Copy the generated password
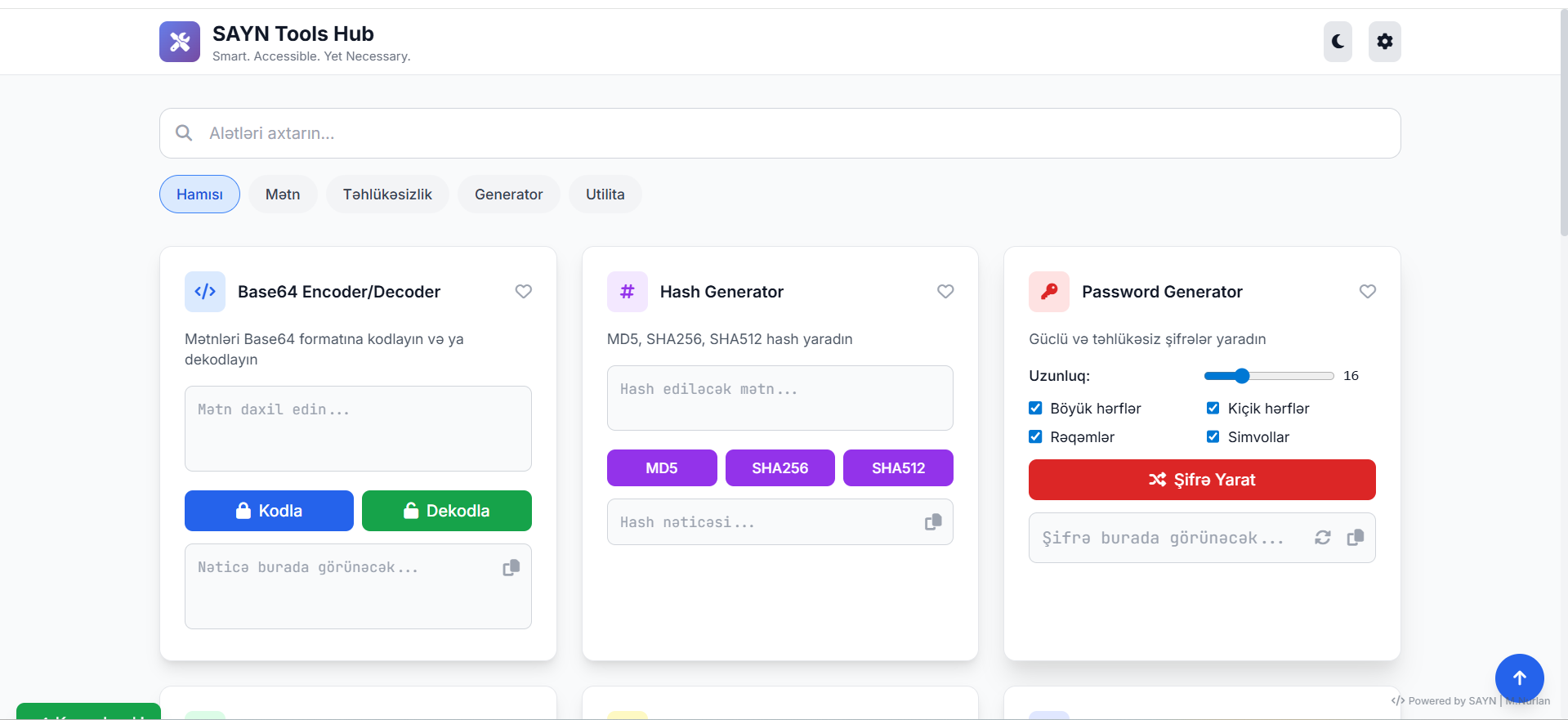Viewport: 1568px width, 720px height. 1355,538
